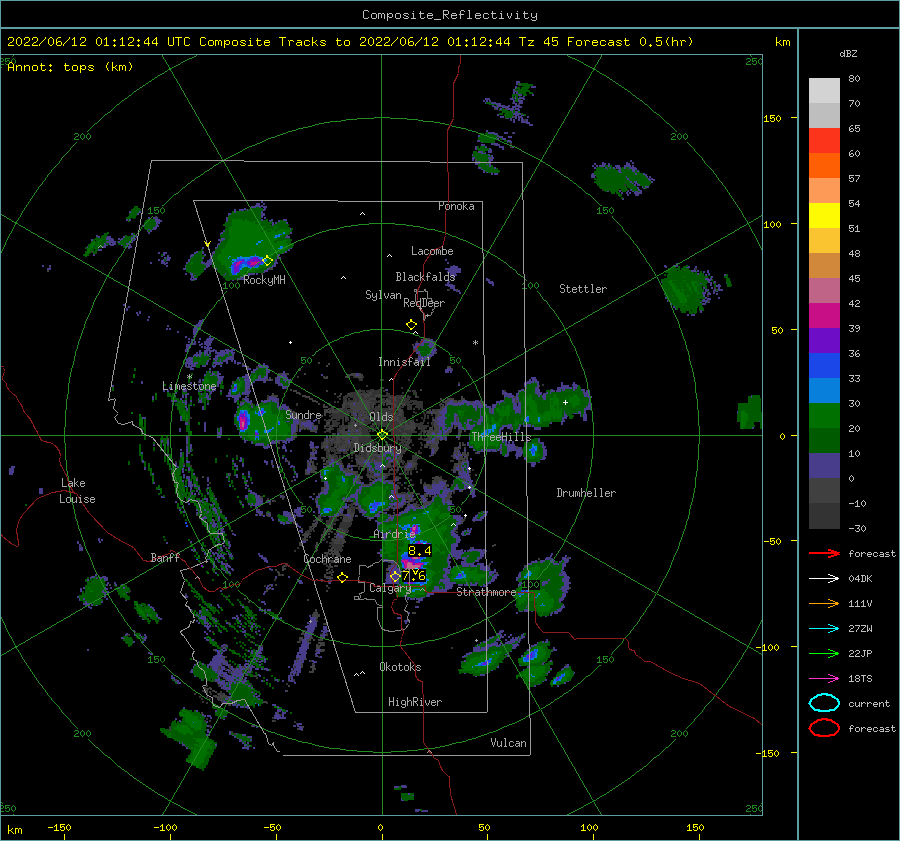Click the HighRiver label
900x841 pixels.
point(415,702)
